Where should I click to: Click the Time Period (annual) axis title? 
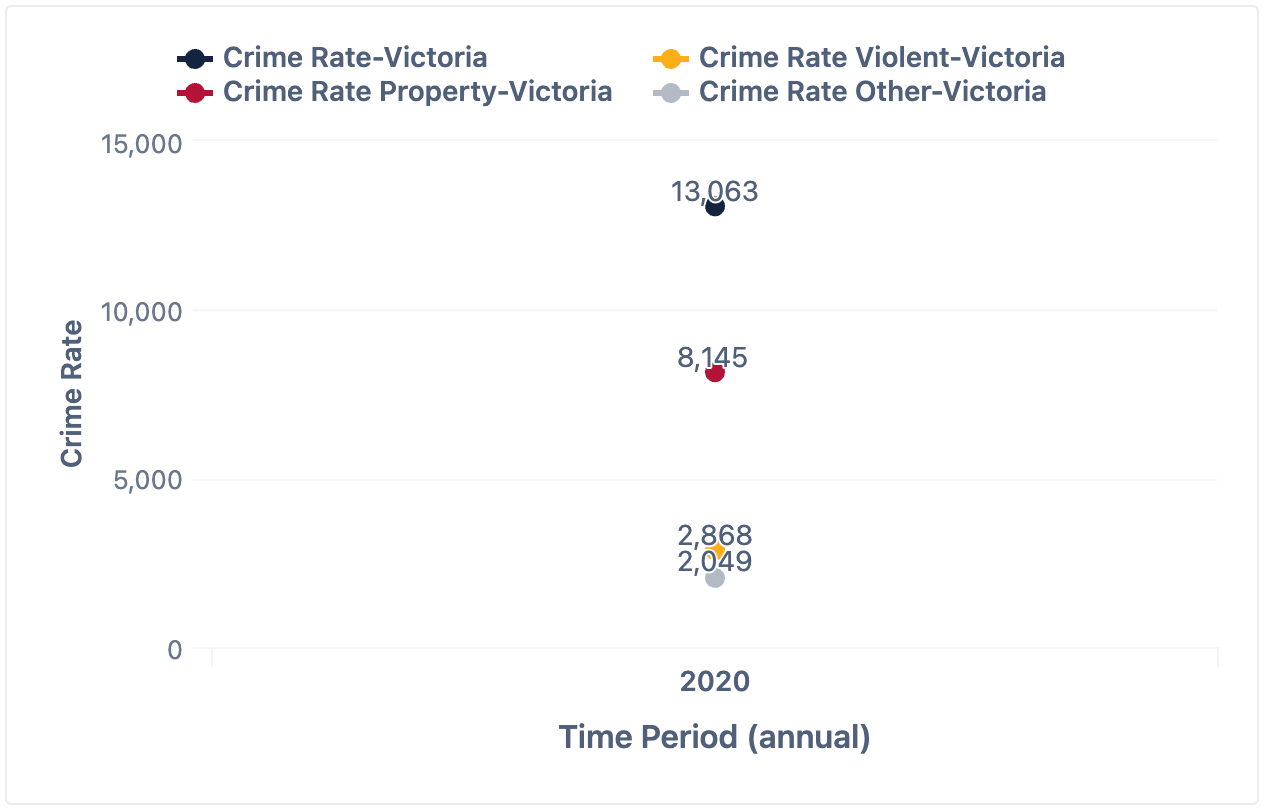pyautogui.click(x=714, y=737)
